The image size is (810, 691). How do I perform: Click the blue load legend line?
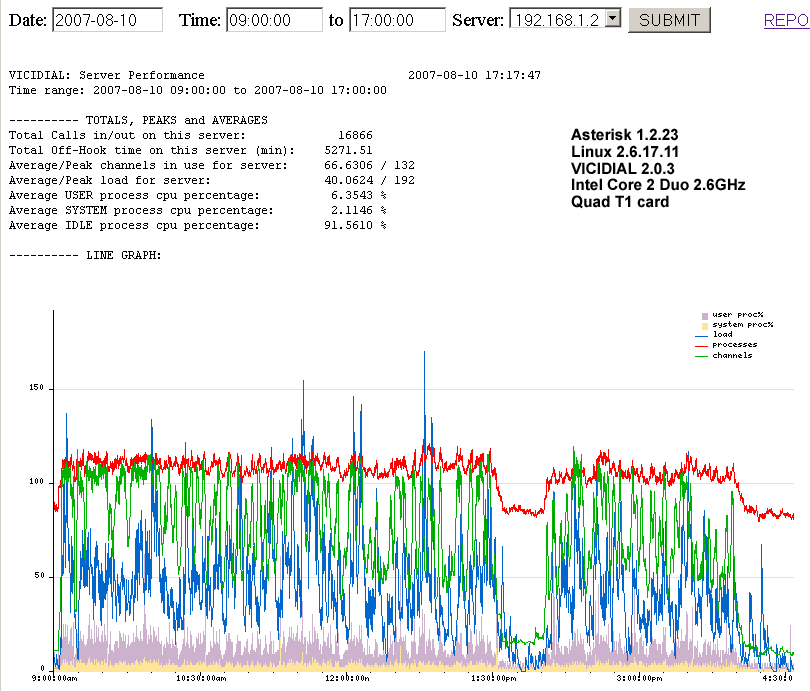pos(702,336)
